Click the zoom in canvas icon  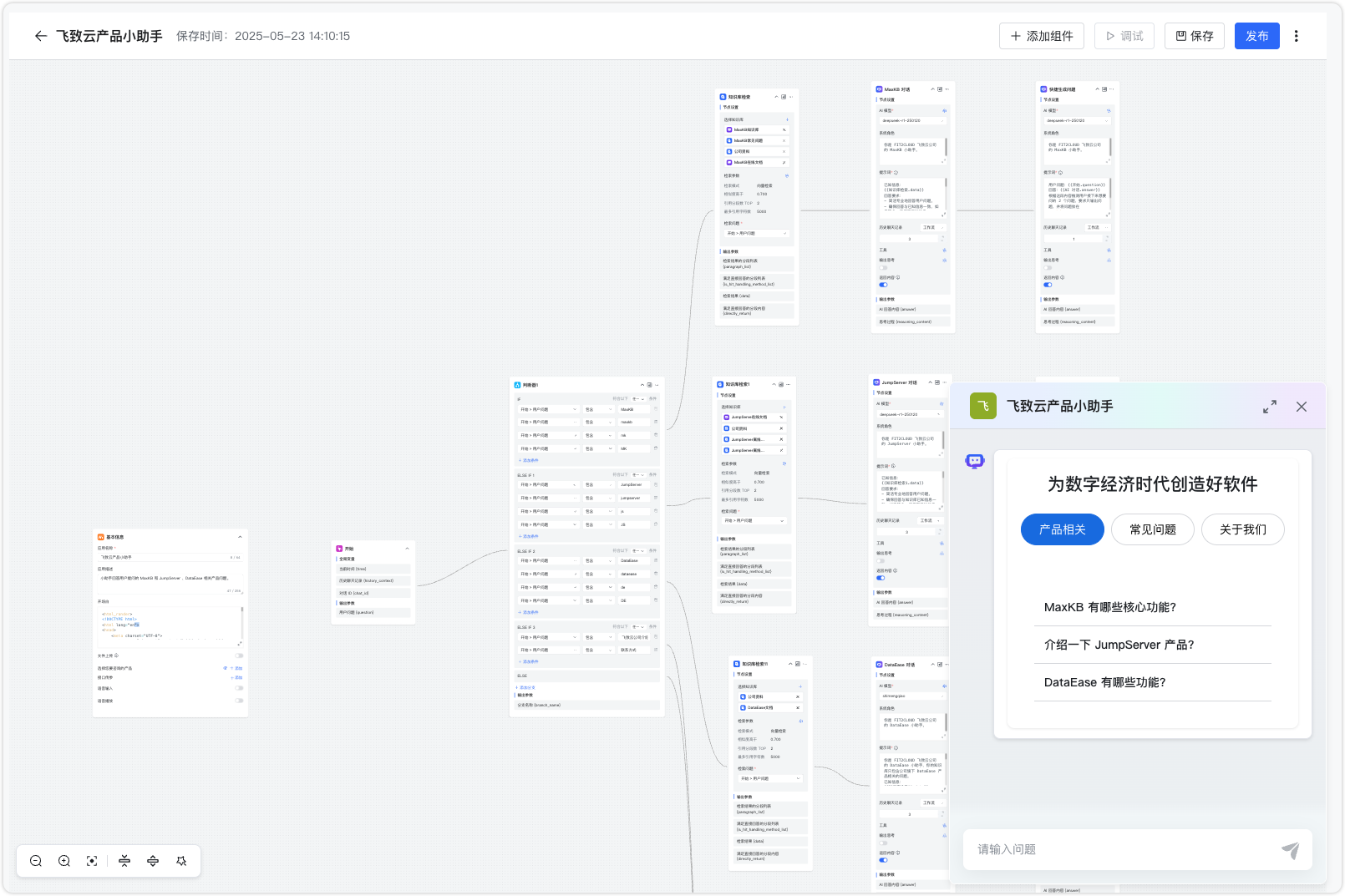click(64, 861)
